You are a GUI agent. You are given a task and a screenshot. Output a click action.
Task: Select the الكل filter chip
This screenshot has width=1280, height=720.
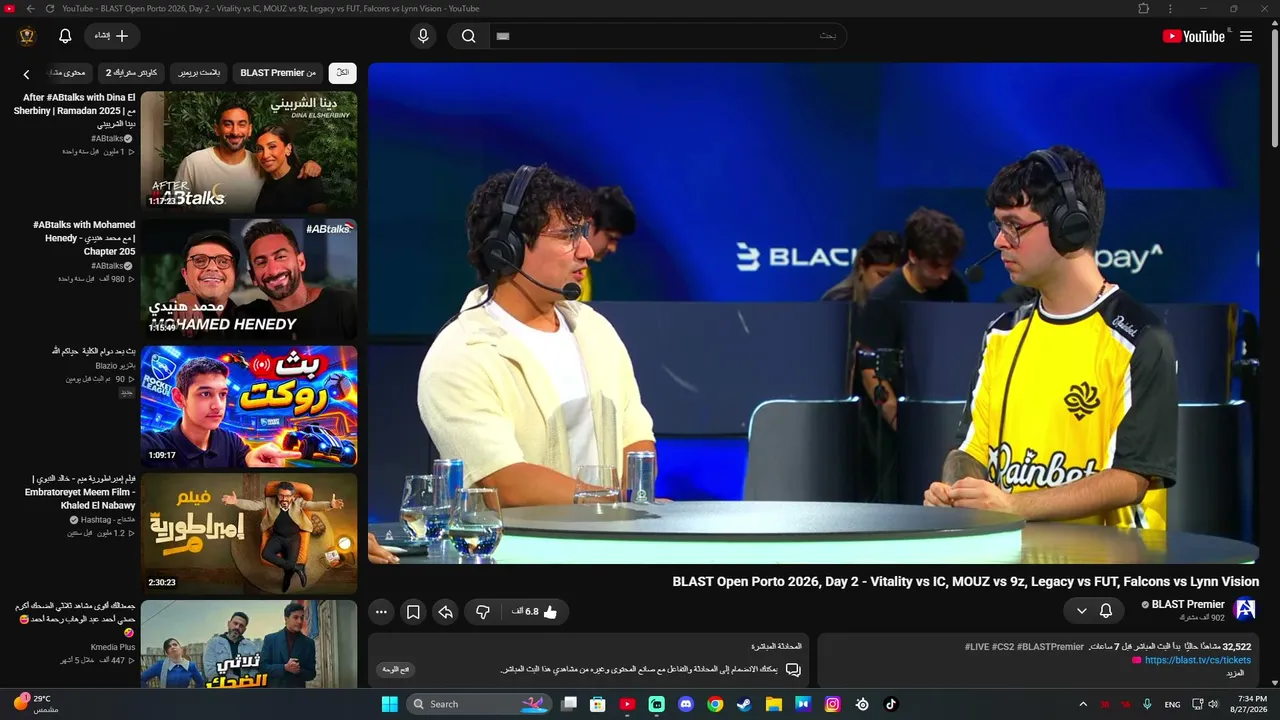tap(343, 73)
